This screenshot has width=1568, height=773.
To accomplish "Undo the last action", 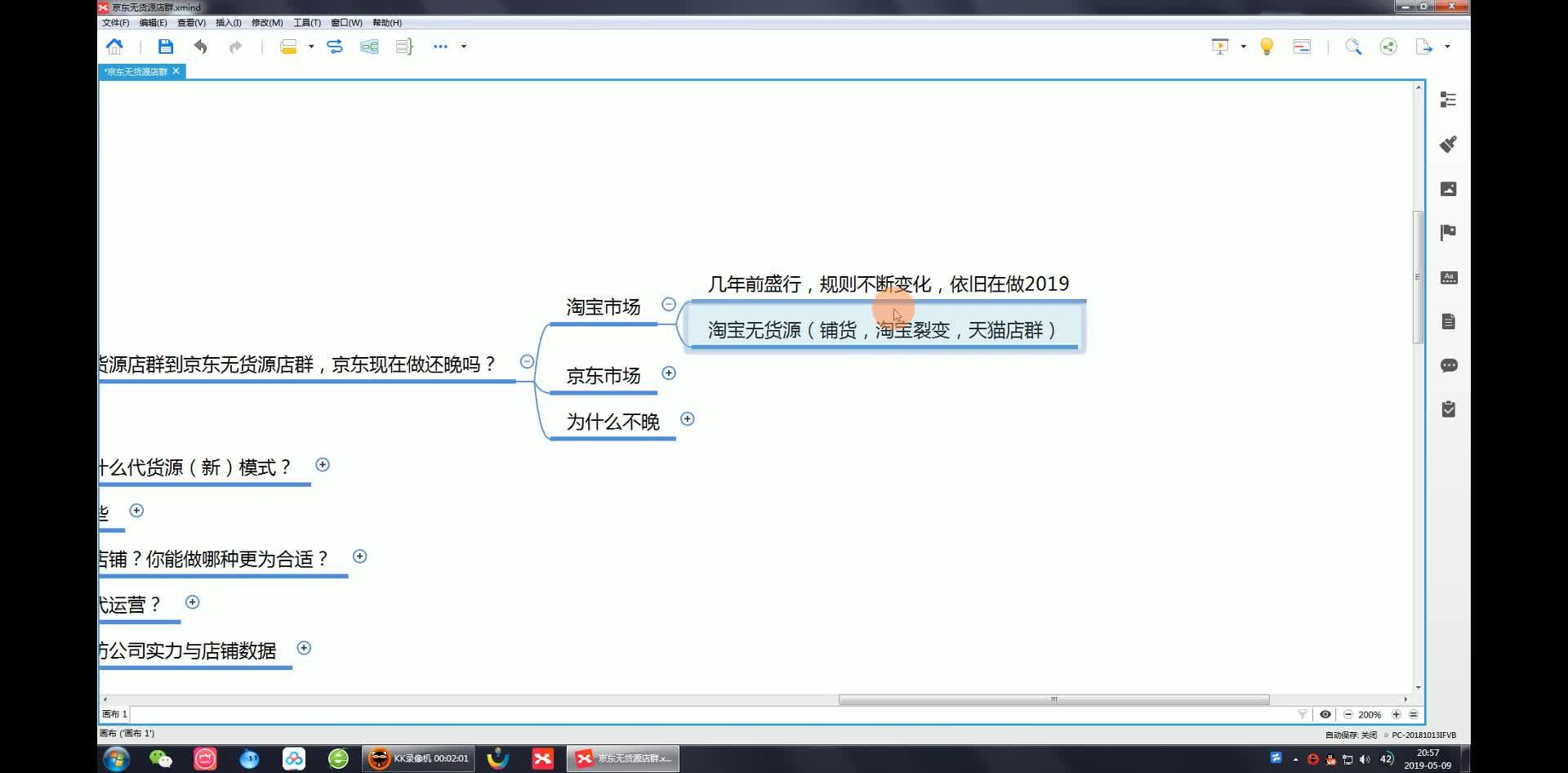I will (x=200, y=47).
